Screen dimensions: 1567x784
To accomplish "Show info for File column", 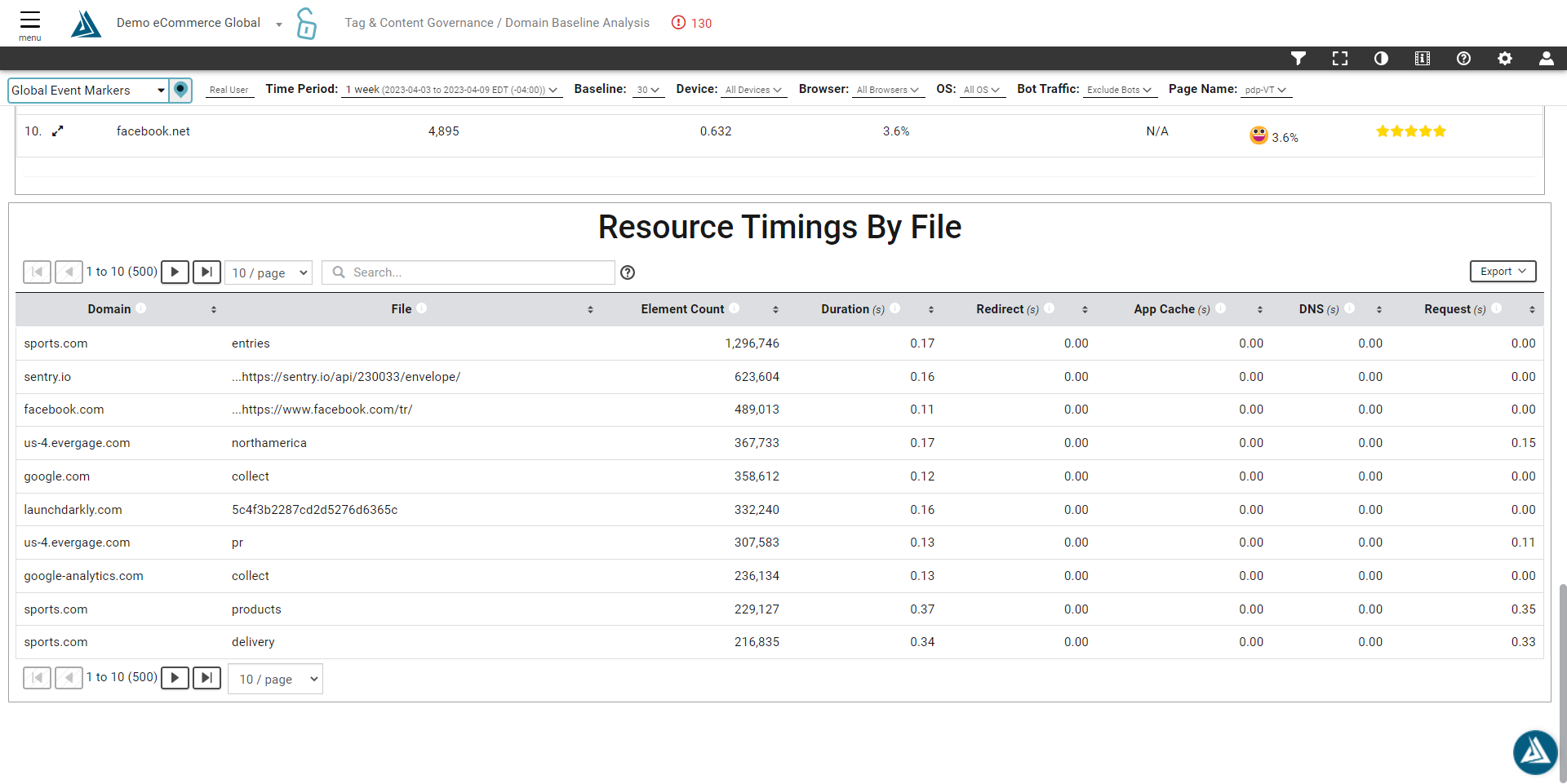I will (422, 308).
